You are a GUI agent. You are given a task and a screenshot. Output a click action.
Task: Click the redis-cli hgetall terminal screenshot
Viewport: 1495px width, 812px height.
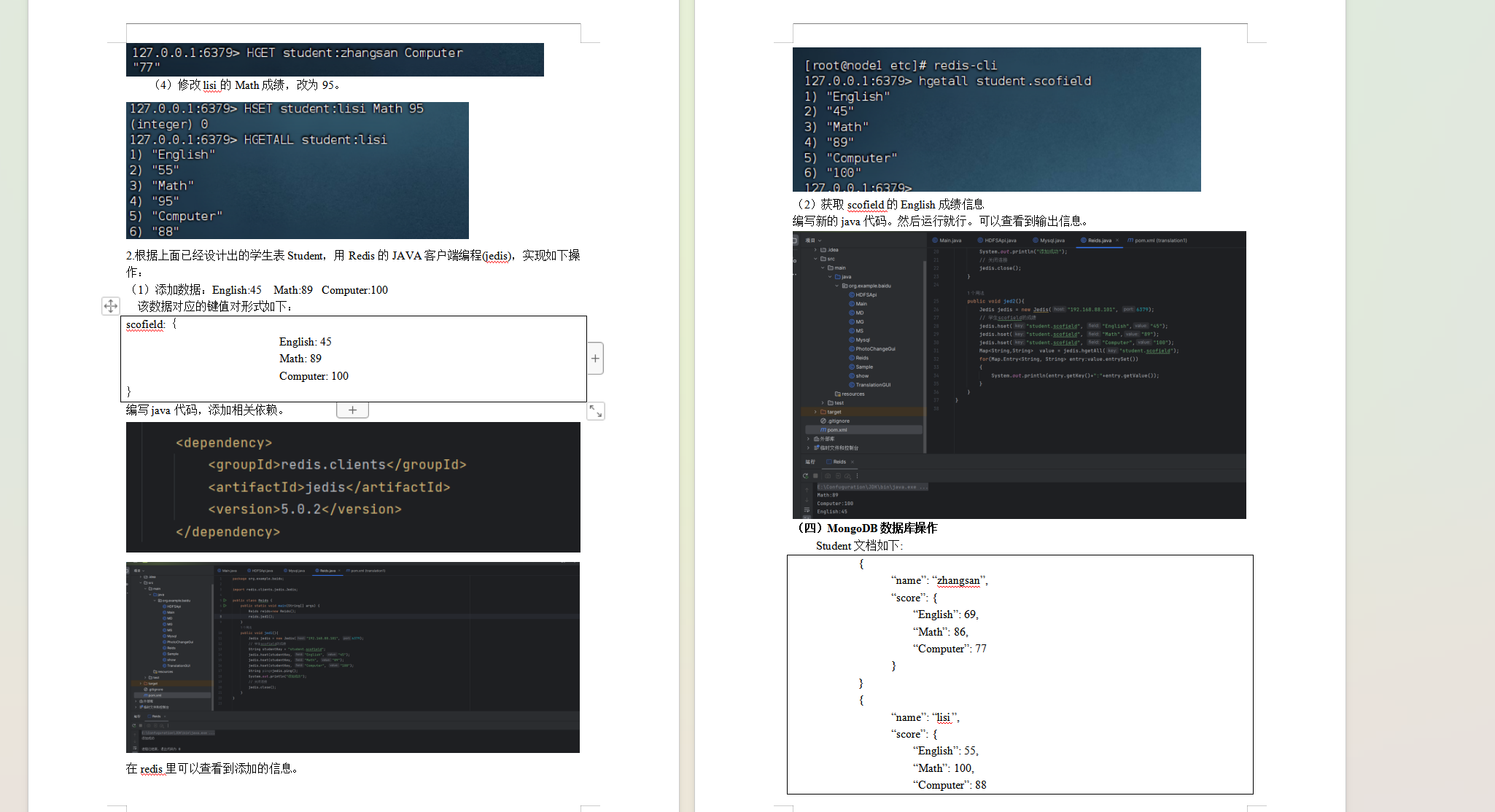(996, 120)
